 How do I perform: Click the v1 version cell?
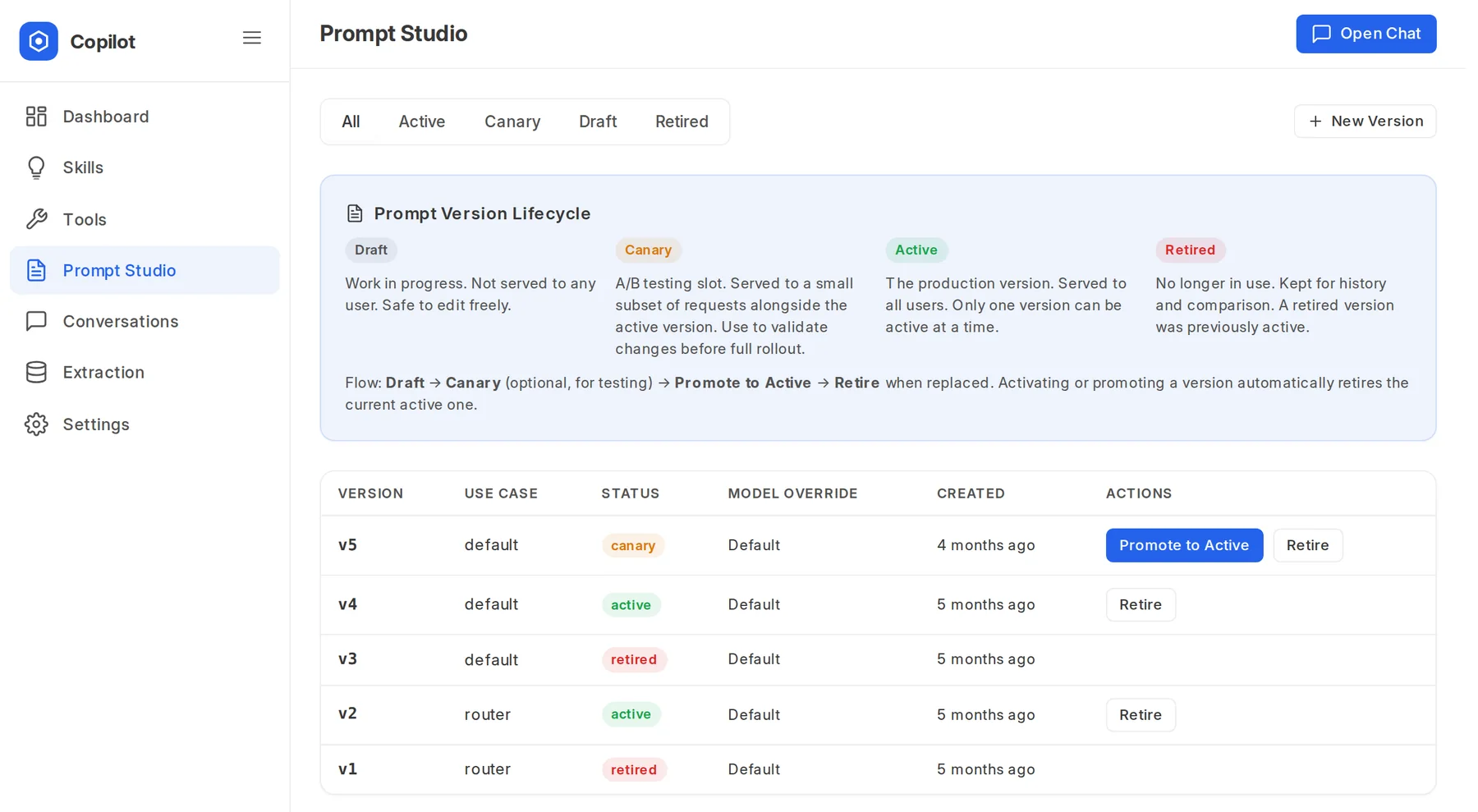pyautogui.click(x=347, y=769)
